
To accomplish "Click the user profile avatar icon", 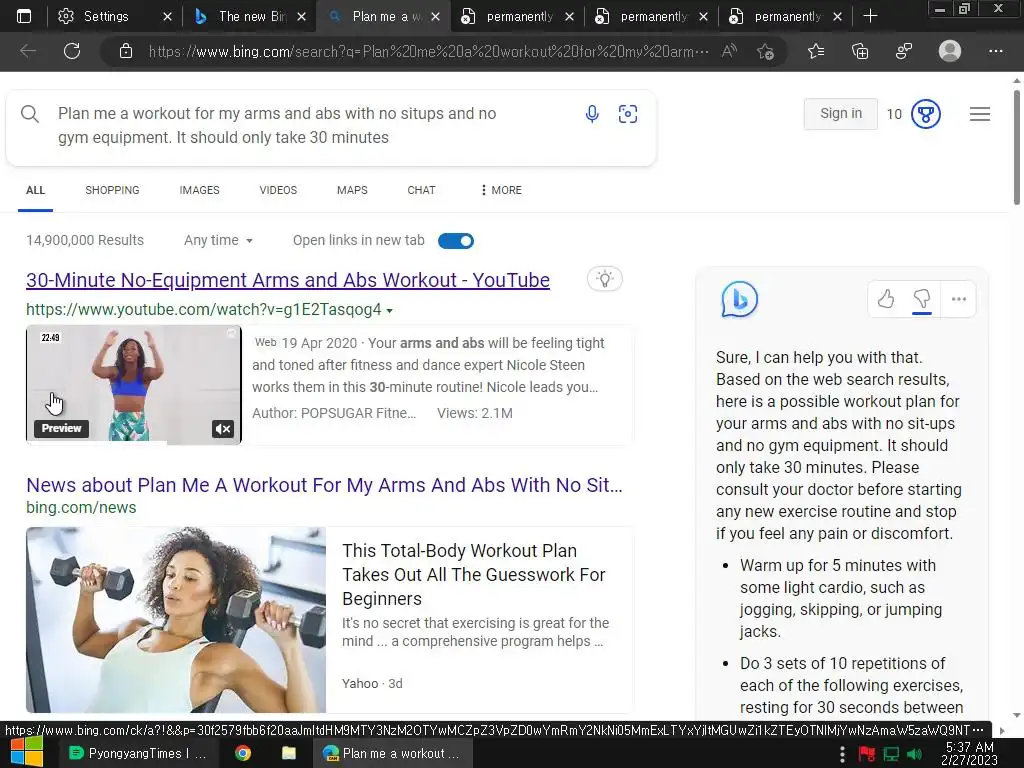I will click(950, 51).
